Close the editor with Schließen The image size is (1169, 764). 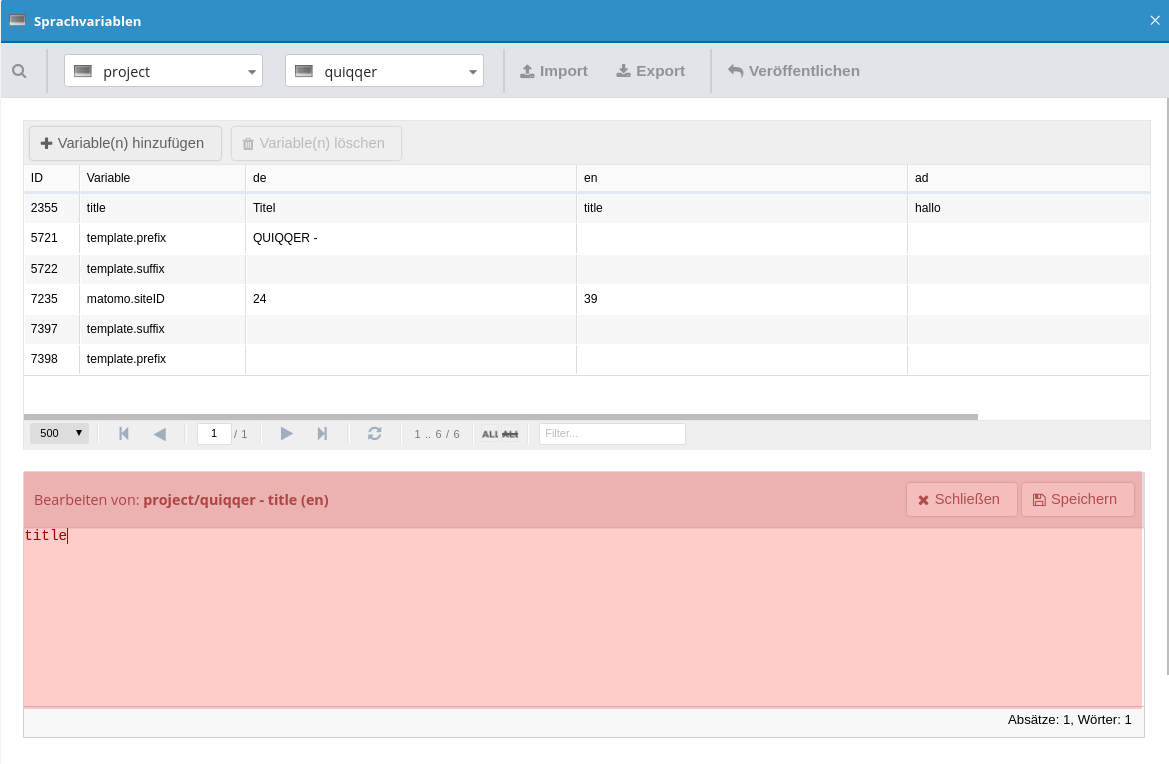960,499
